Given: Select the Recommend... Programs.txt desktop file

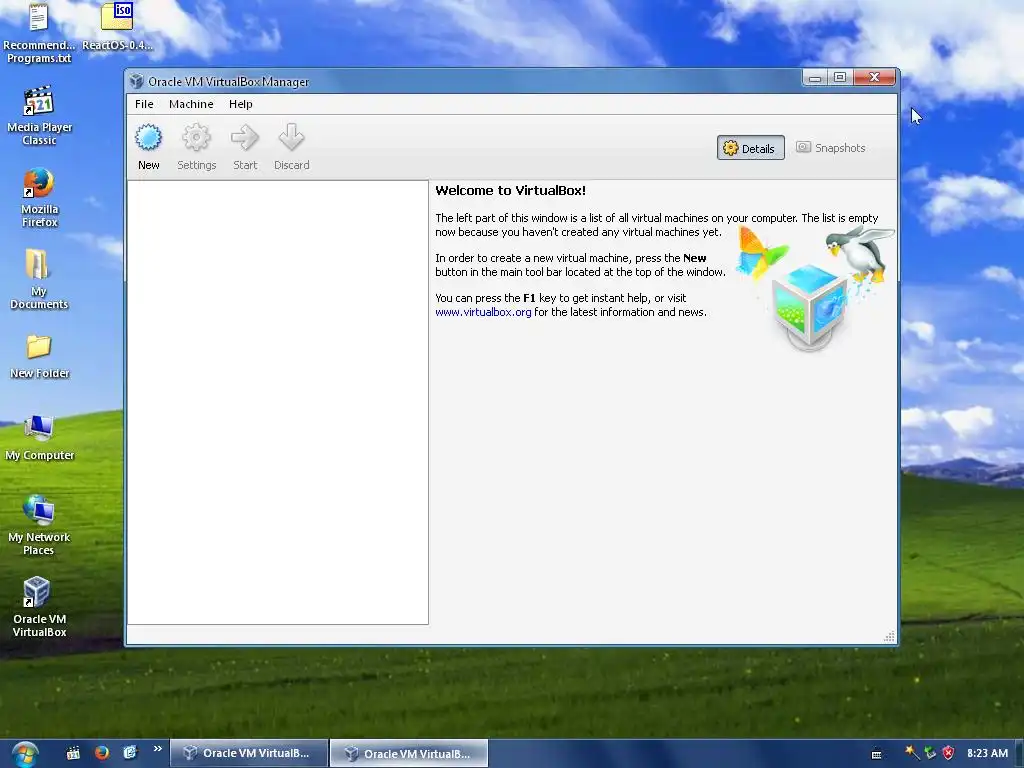Looking at the screenshot, I should (x=39, y=33).
